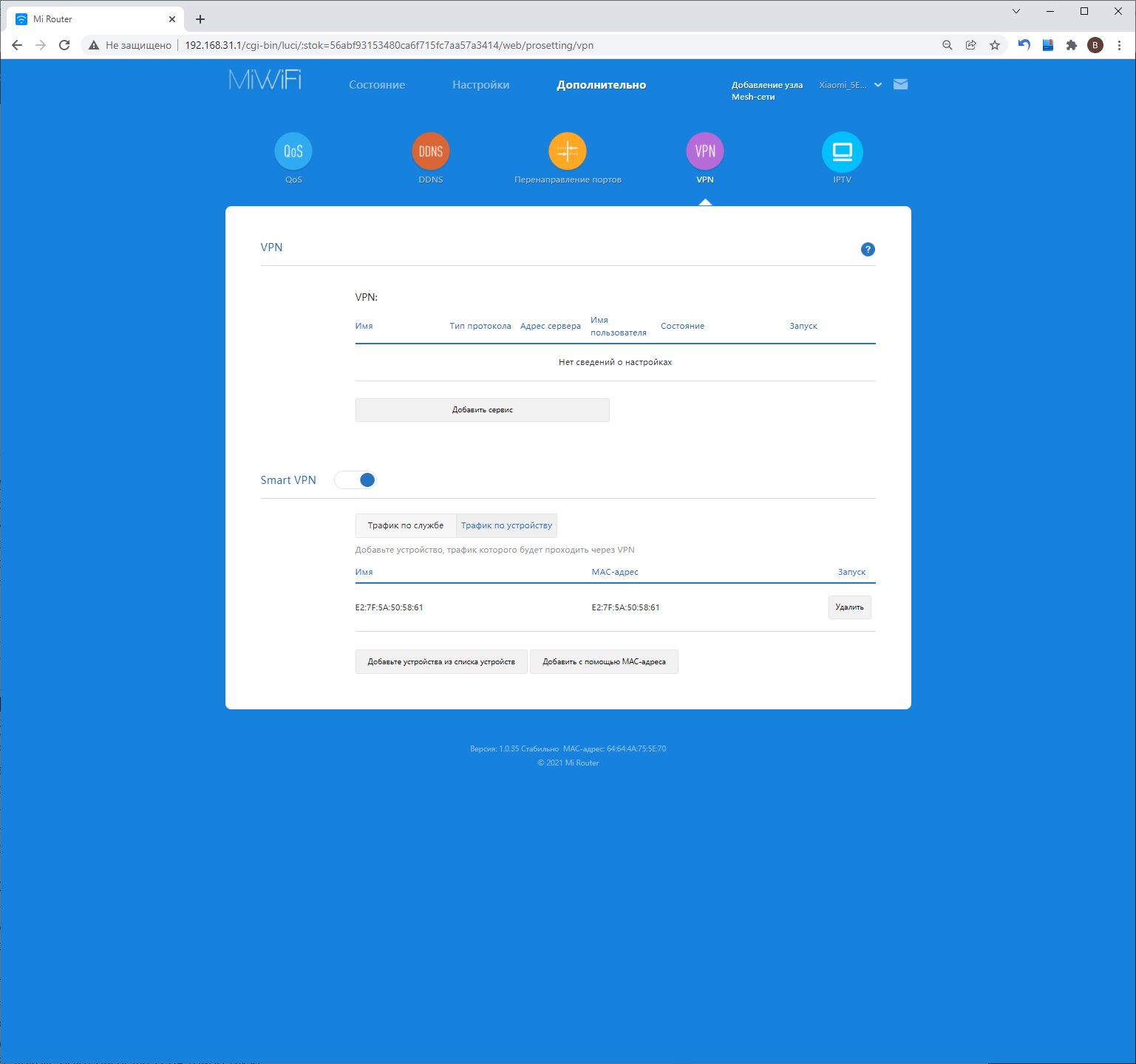Open the Настройки menu tab

pos(480,85)
